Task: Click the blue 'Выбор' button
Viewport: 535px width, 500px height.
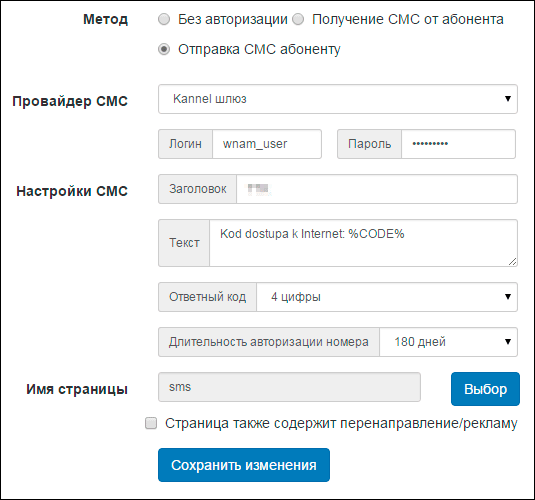Action: point(485,389)
